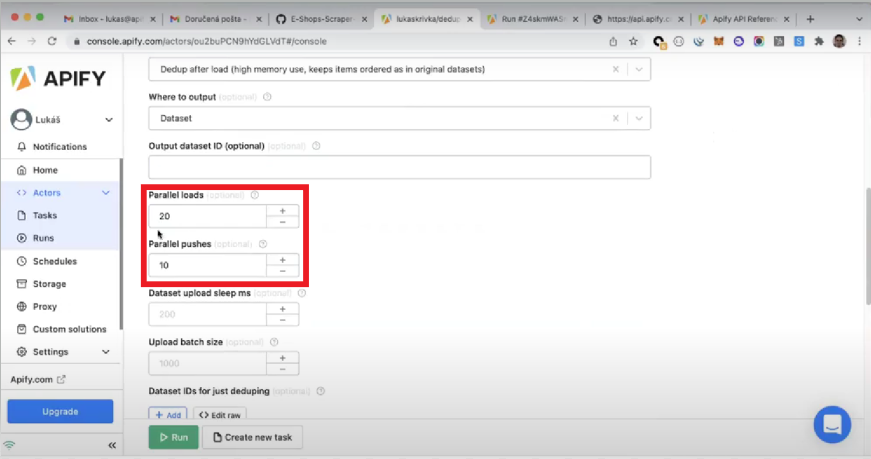This screenshot has height=459, width=871.
Task: Show help for Upload batch size
Action: pos(274,342)
